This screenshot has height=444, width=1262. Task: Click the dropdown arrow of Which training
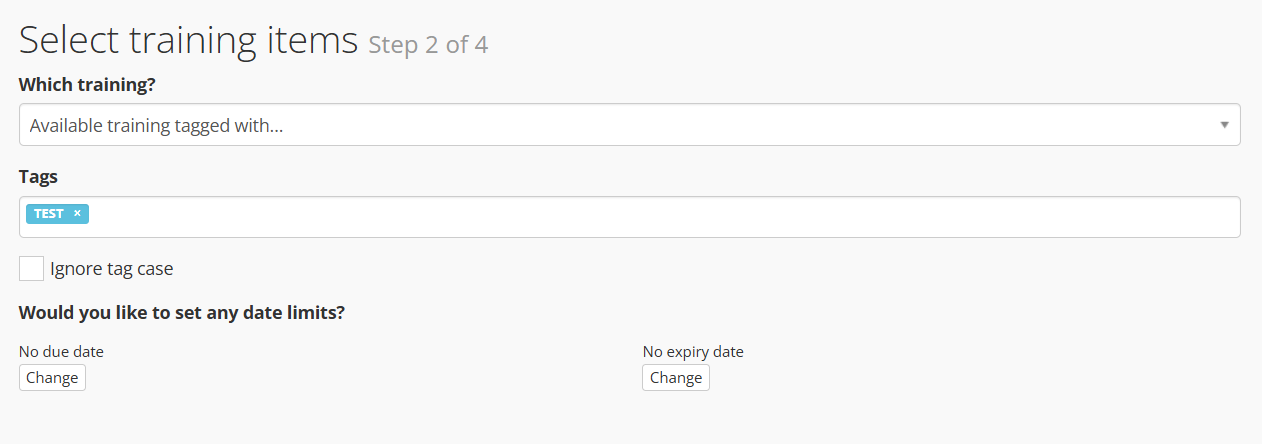coord(1224,125)
